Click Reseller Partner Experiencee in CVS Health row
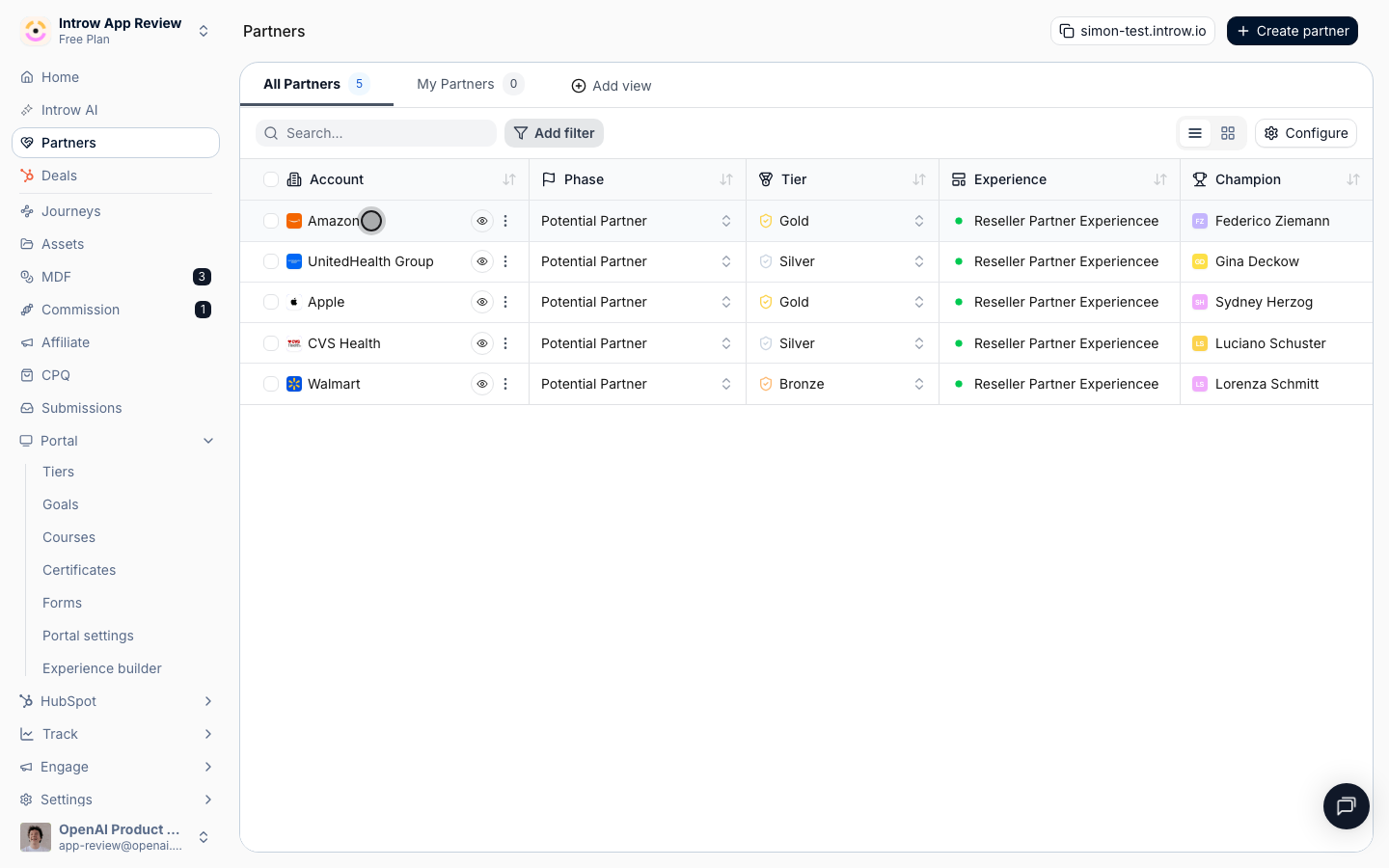Image resolution: width=1389 pixels, height=868 pixels. (1066, 343)
